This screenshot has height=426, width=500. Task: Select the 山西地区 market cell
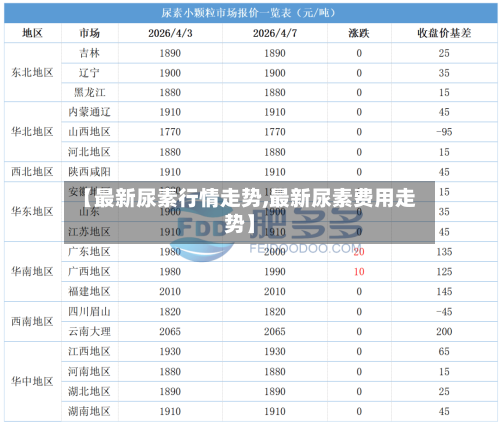pyautogui.click(x=89, y=132)
